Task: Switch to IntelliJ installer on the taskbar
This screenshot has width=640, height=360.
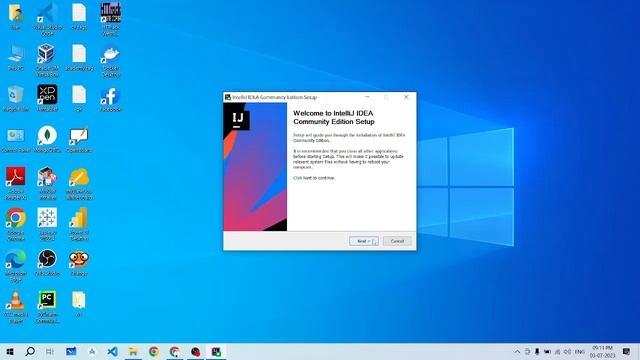Action: tap(216, 351)
